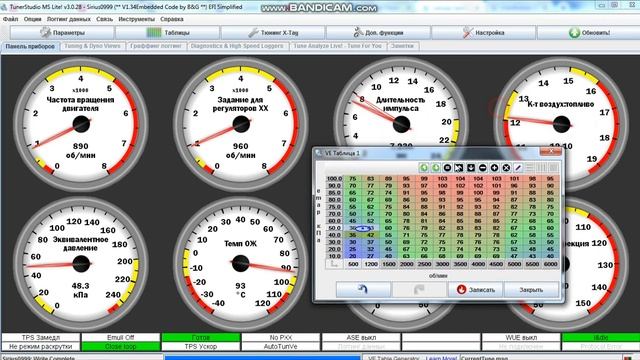Open the Связь menu

tap(104, 19)
